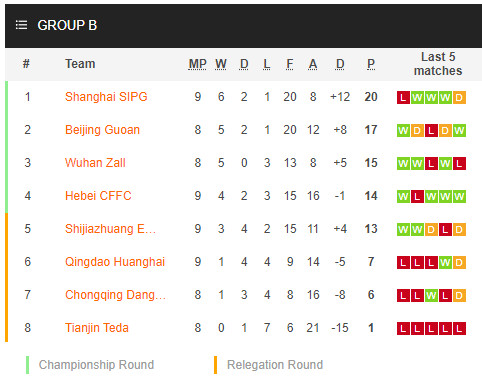Click Qingdao Huanghai's green W result badge
This screenshot has width=482, height=388.
point(445,263)
